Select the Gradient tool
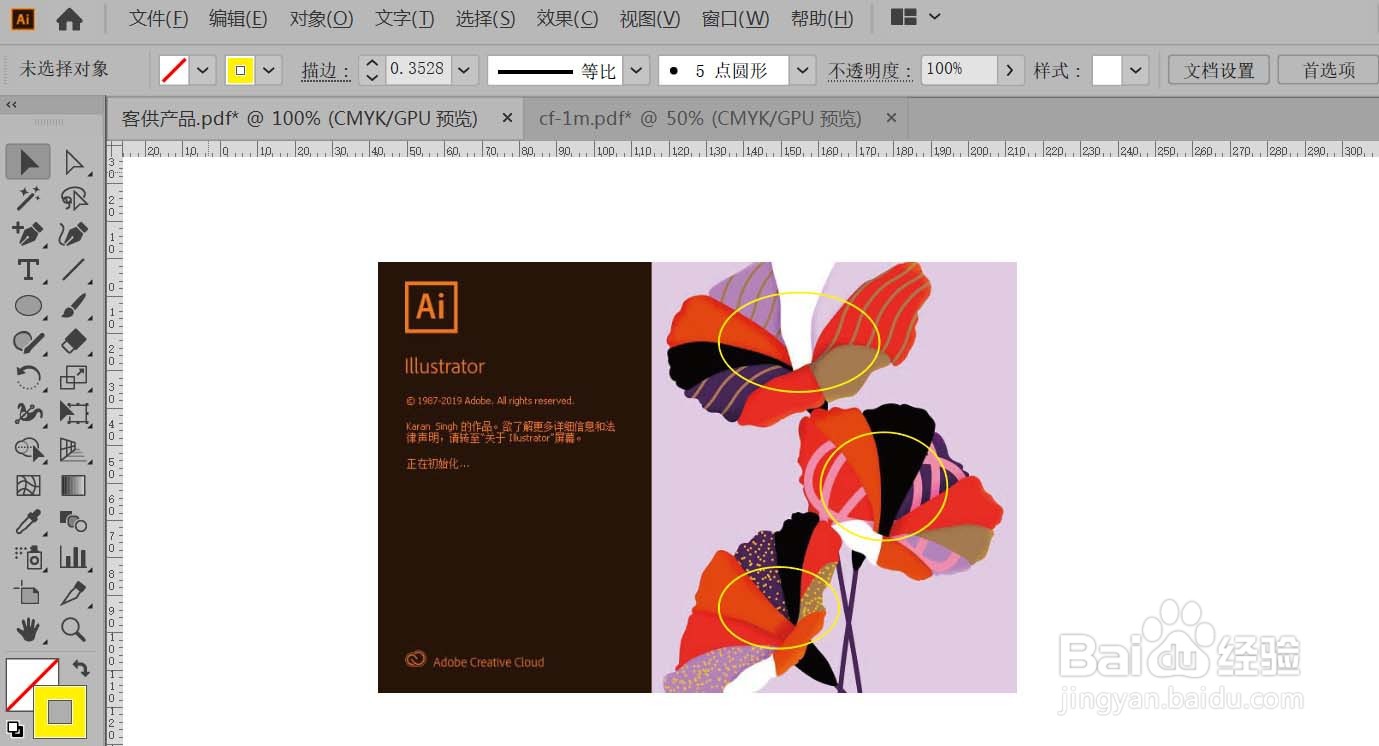 coord(74,485)
